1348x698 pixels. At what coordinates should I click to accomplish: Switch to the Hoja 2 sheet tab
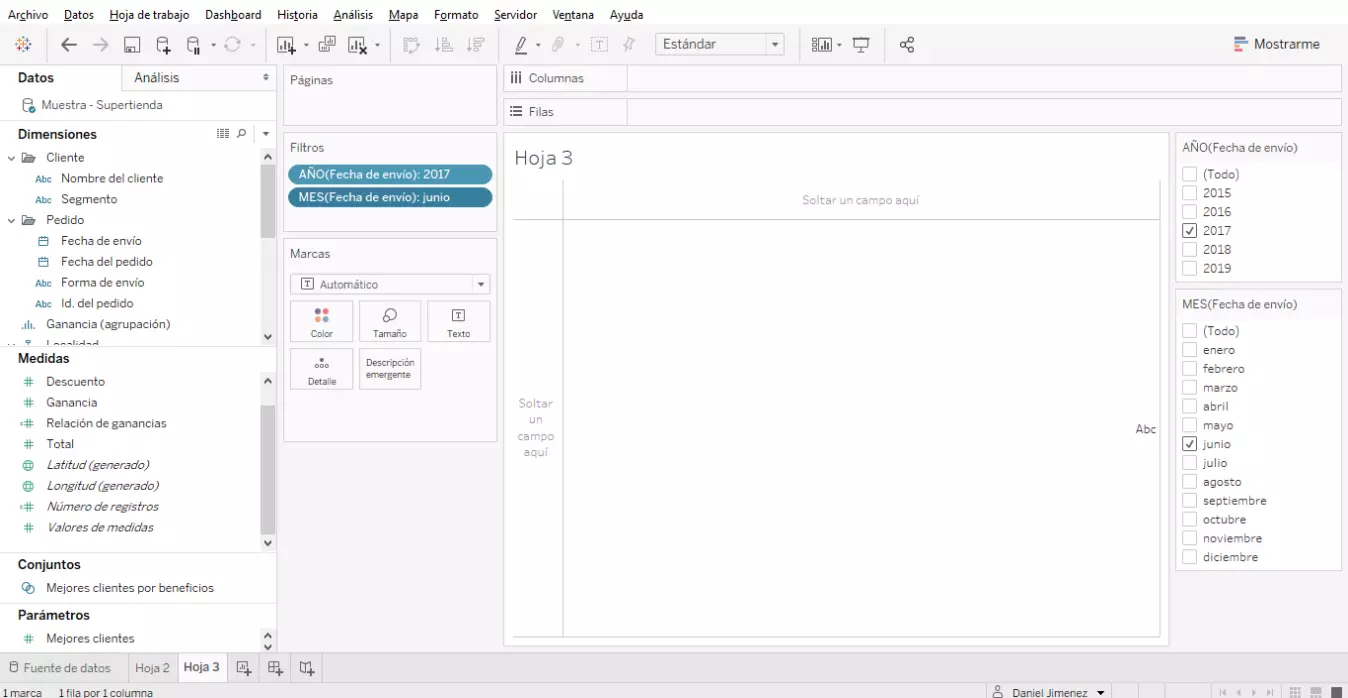click(x=152, y=668)
